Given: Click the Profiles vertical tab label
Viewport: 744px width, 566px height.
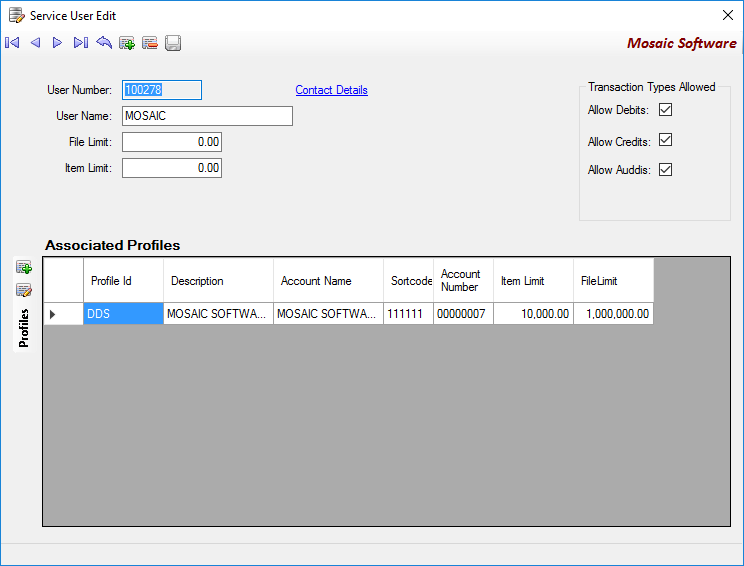Looking at the screenshot, I should coord(23,328).
